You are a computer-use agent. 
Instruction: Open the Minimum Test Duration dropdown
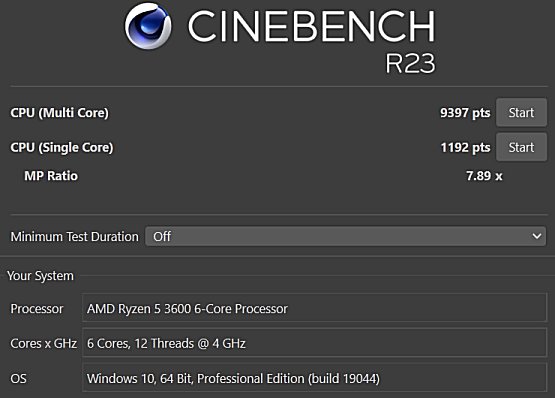[345, 236]
